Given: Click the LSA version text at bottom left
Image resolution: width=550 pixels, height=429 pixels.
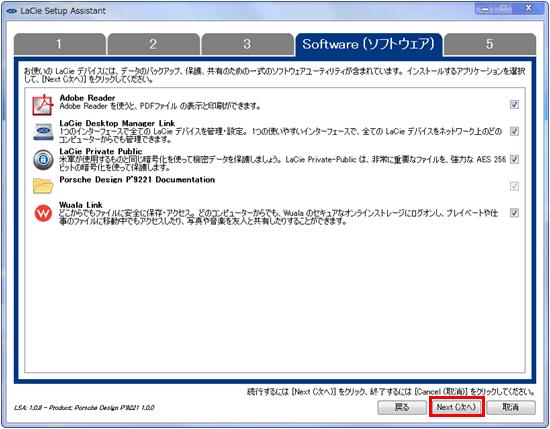Looking at the screenshot, I should coord(84,408).
